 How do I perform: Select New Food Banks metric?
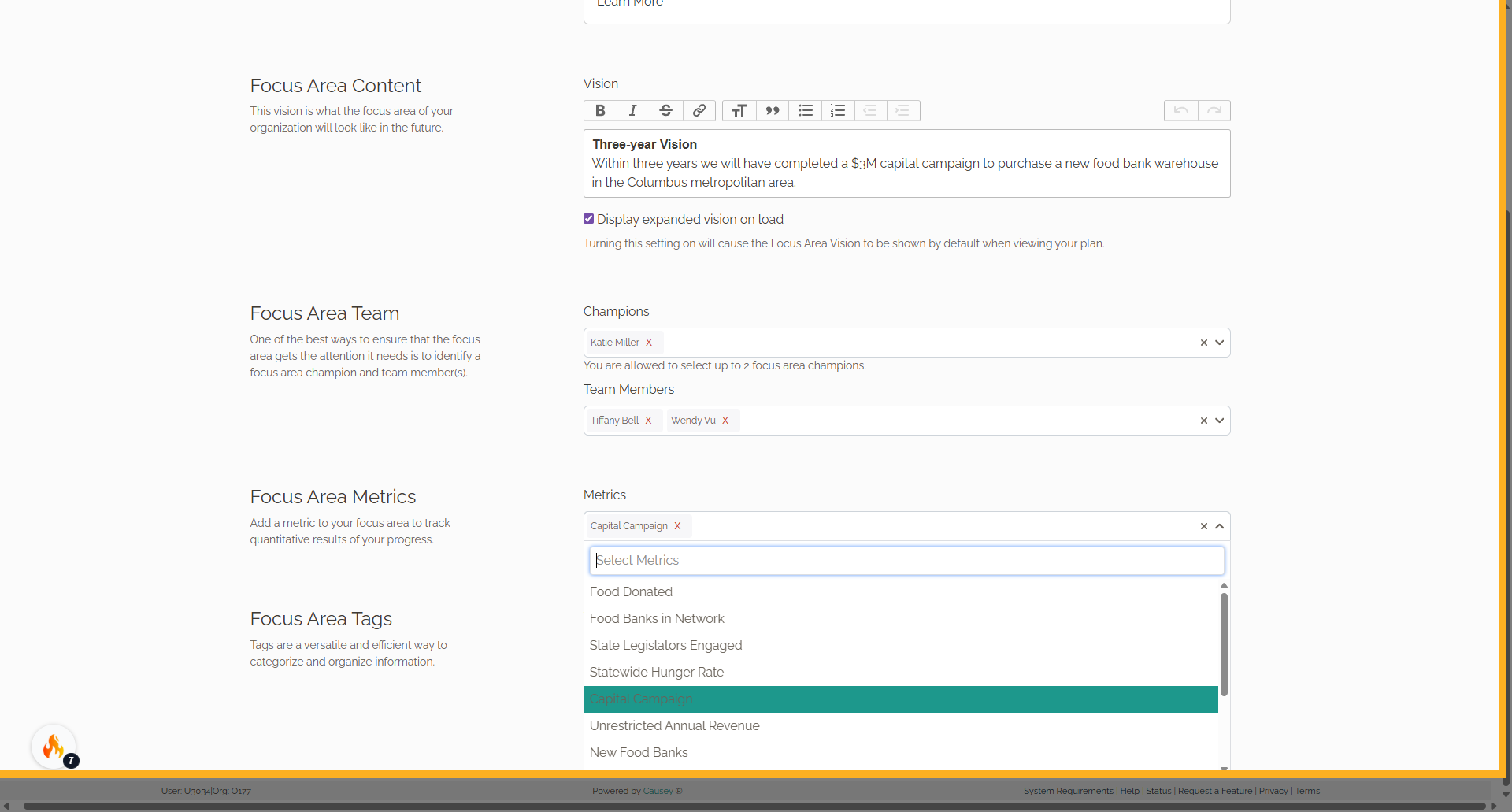coord(901,753)
